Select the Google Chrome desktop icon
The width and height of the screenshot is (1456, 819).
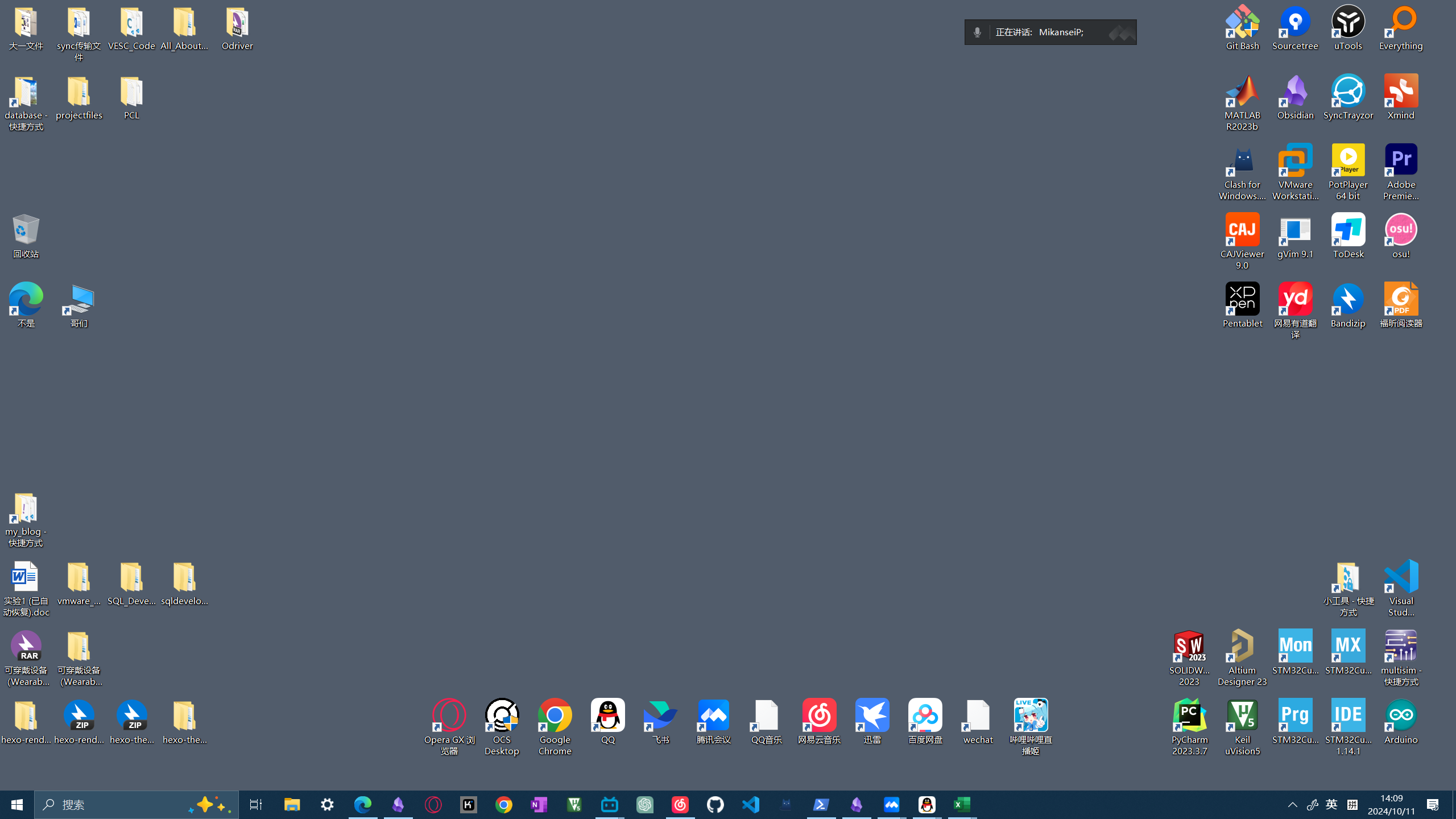[x=555, y=727]
